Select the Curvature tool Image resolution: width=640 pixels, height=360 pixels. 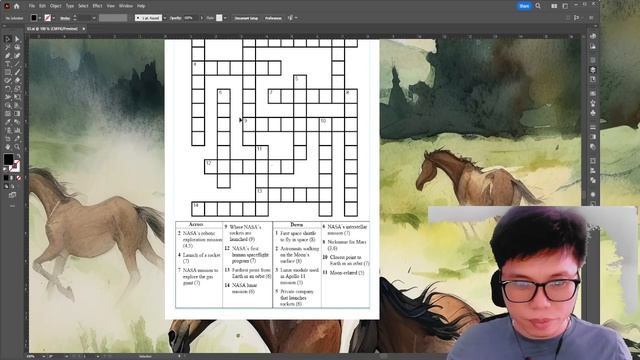click(17, 56)
